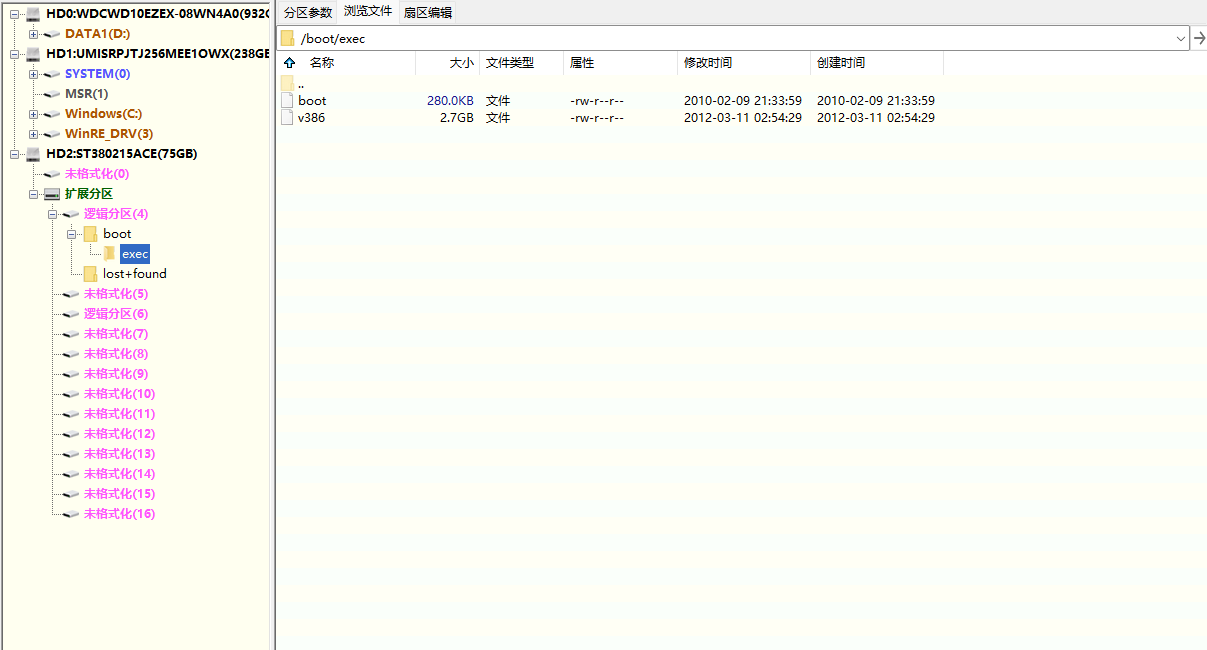Viewport: 1207px width, 650px height.
Task: Select the 扩展分区 extended partition icon
Action: coord(51,193)
